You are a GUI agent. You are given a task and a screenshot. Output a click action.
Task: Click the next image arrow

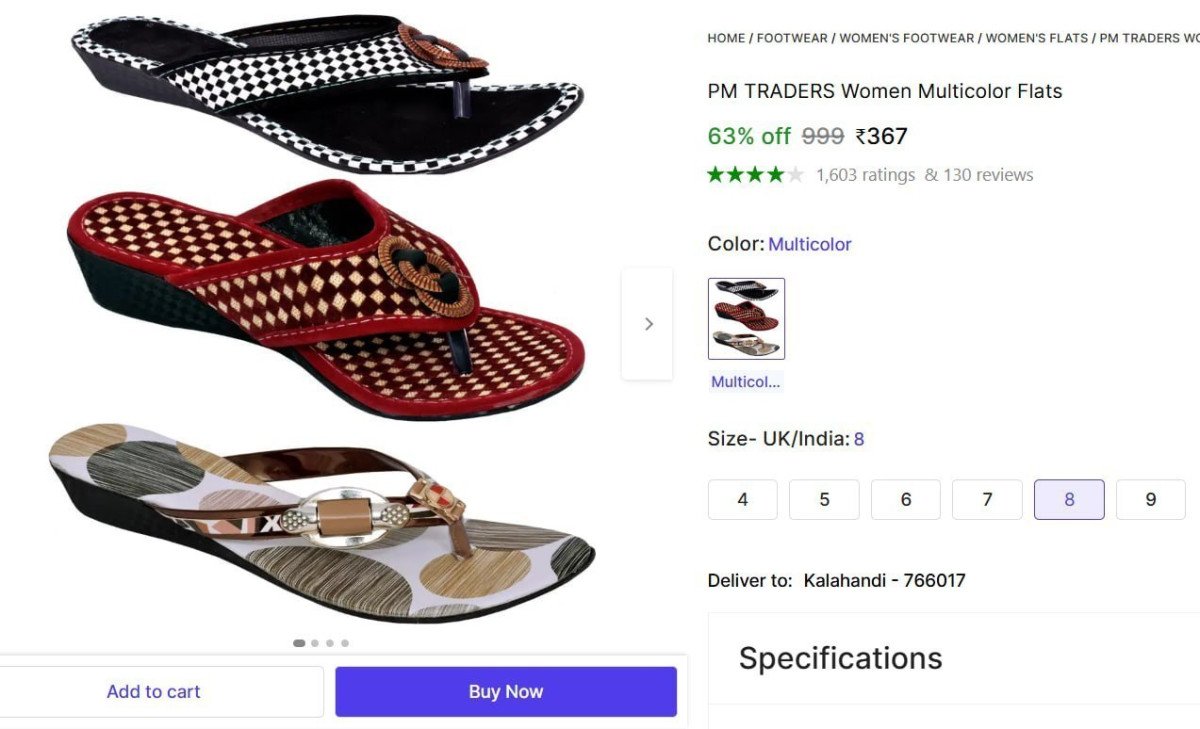pos(648,323)
